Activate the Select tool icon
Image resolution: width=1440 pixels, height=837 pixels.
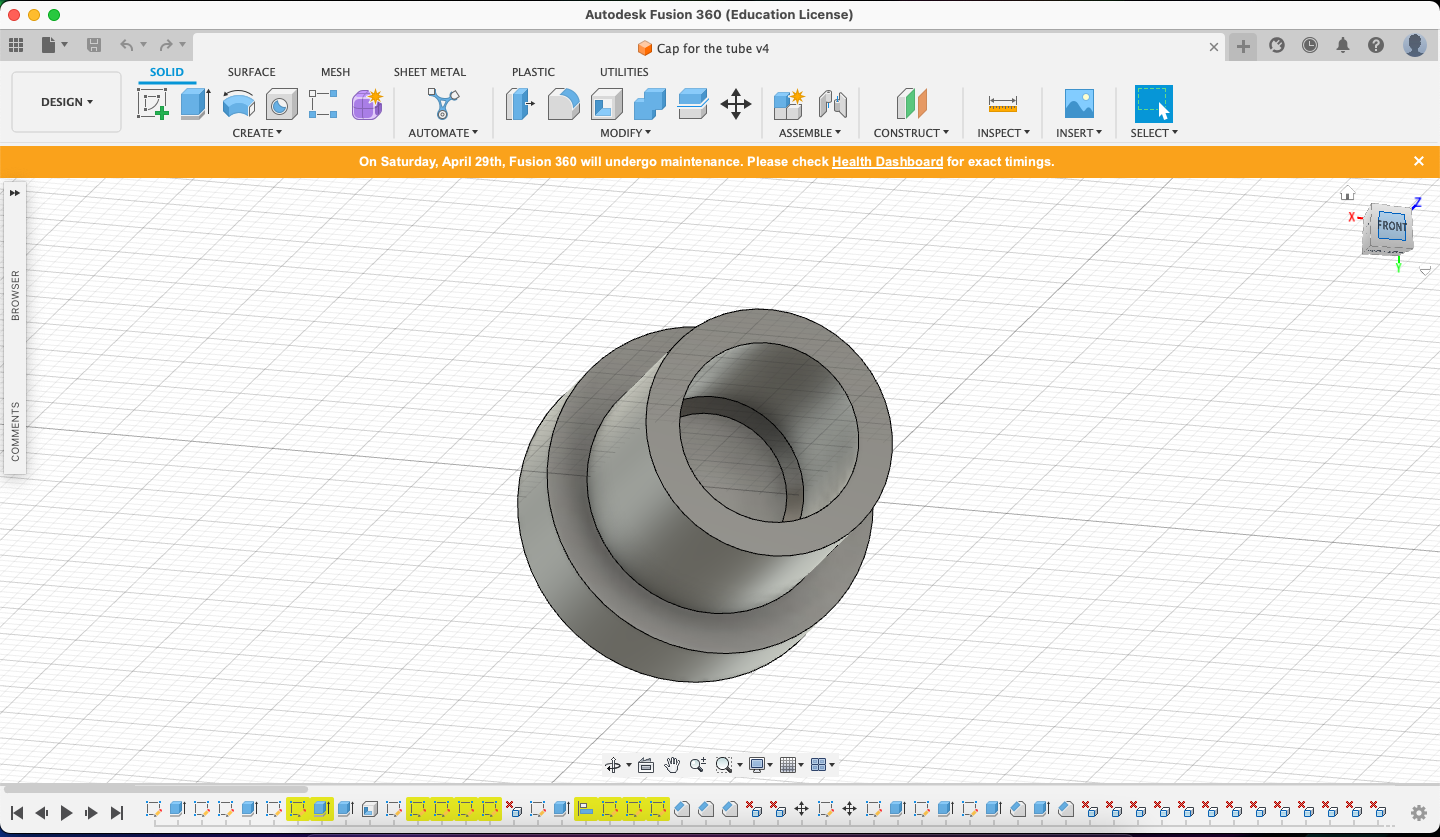(1153, 104)
